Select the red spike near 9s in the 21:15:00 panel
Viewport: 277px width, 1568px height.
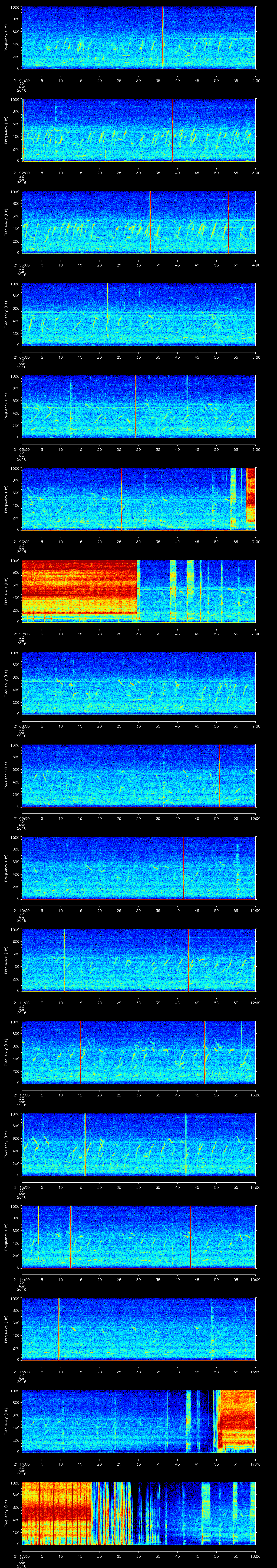(58, 1329)
